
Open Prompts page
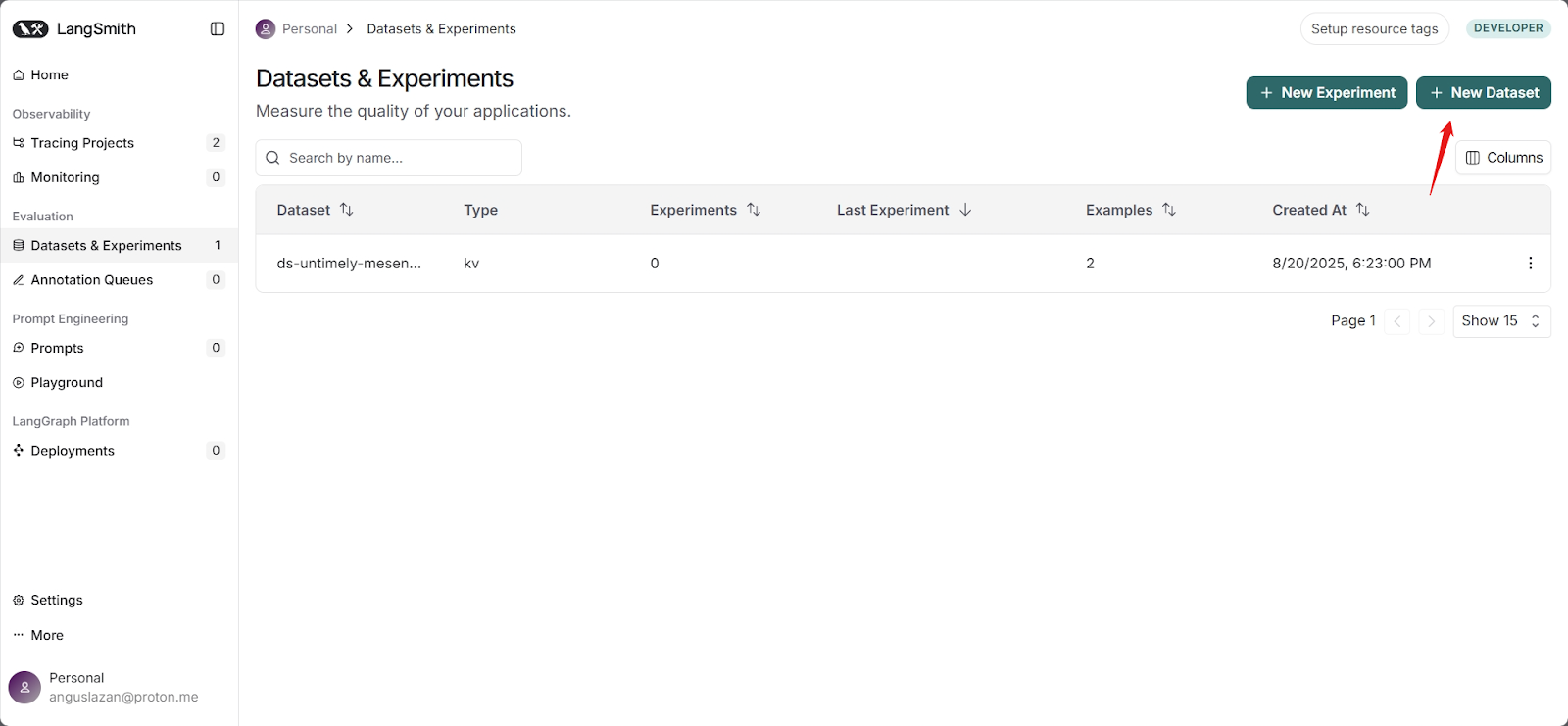click(119, 348)
